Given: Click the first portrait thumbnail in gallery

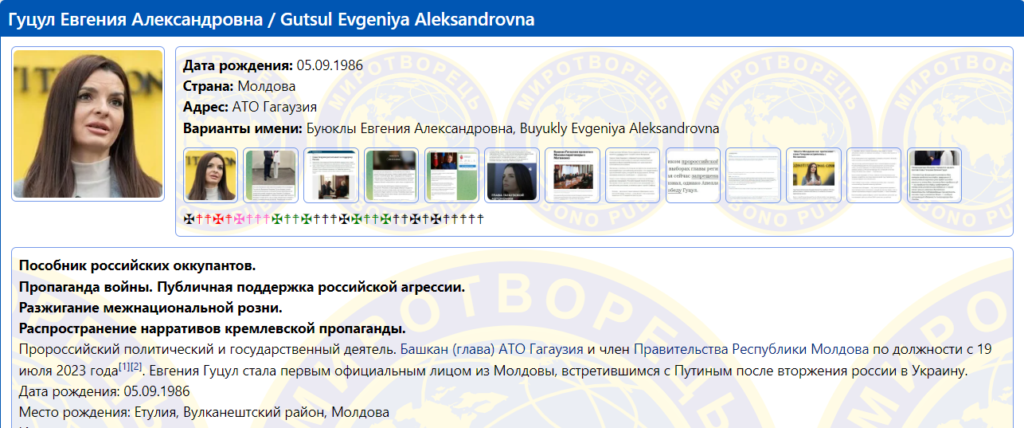Looking at the screenshot, I should coord(211,176).
